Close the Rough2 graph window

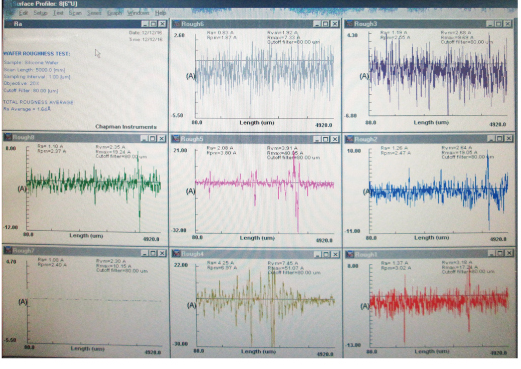[508, 138]
